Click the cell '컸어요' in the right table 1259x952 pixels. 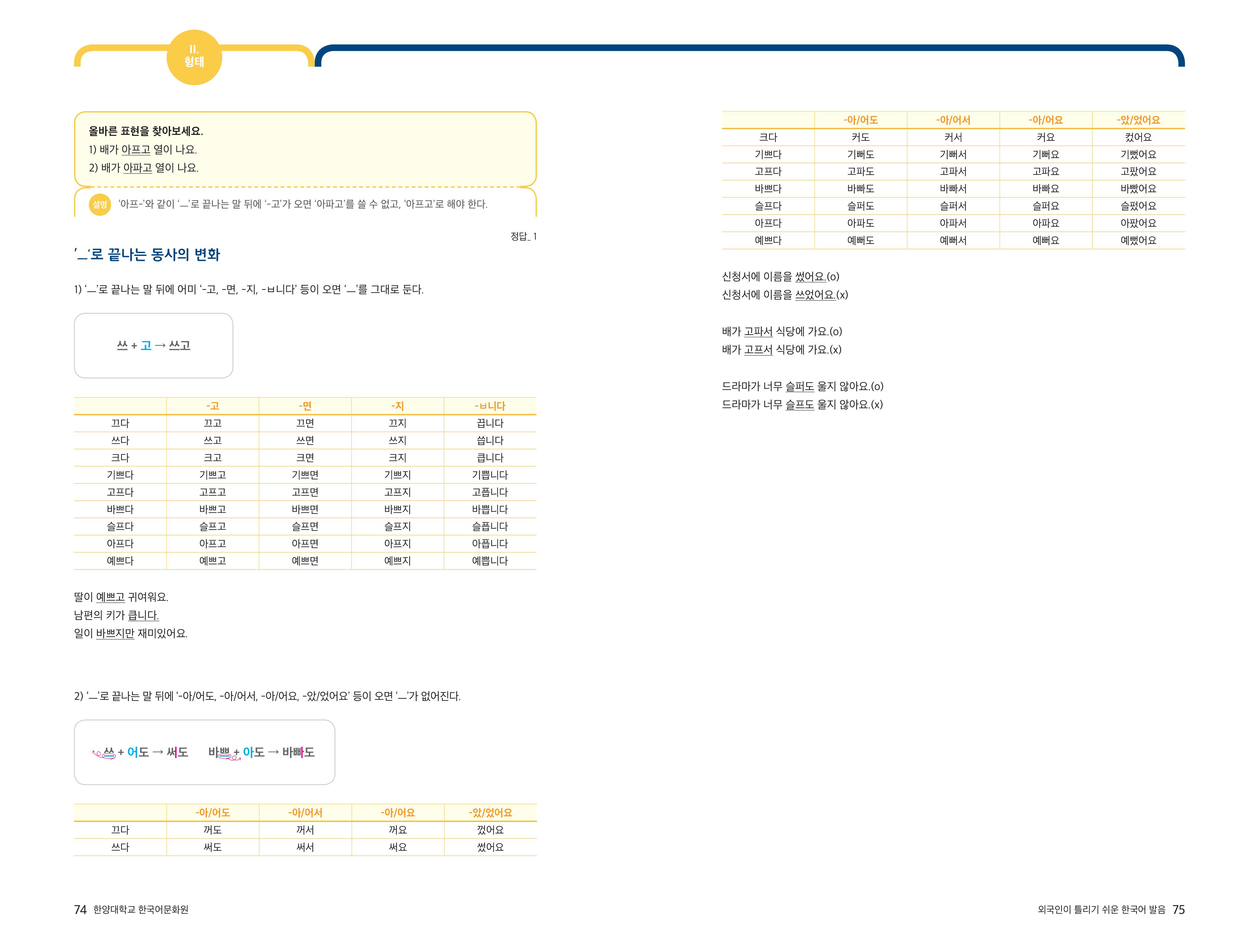click(1138, 137)
